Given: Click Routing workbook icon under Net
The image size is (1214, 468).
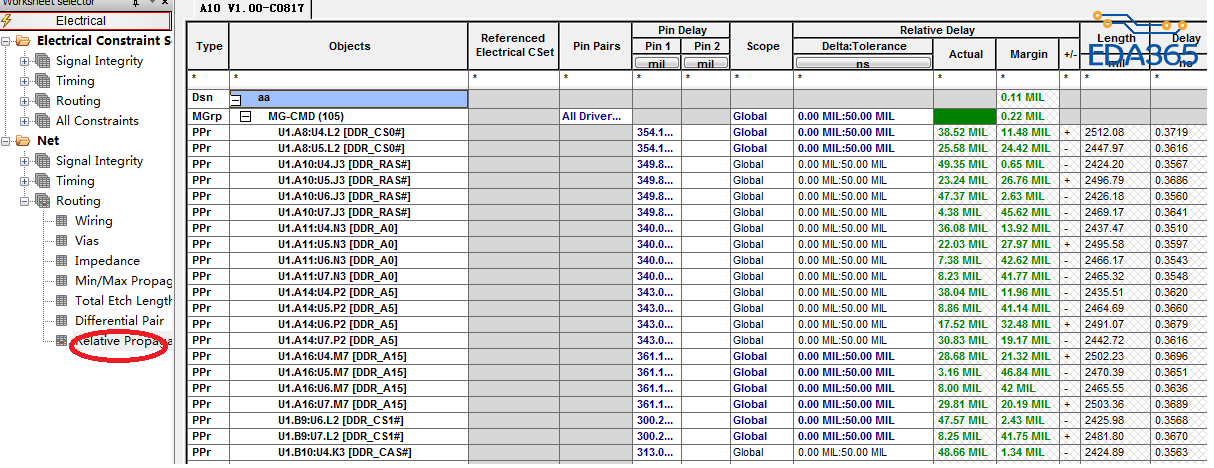Looking at the screenshot, I should [43, 201].
